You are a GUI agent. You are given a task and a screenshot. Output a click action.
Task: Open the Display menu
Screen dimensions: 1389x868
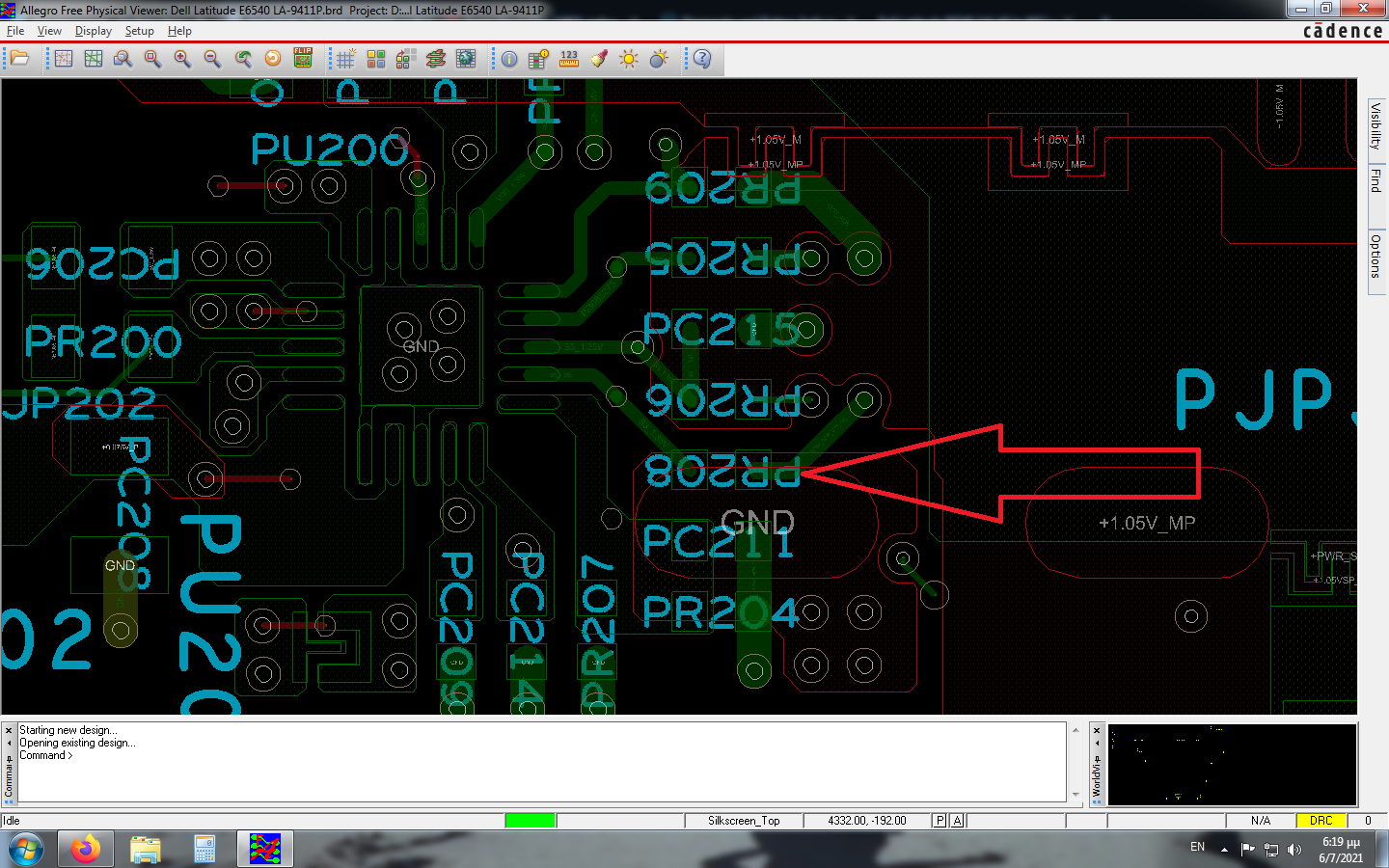(x=94, y=31)
